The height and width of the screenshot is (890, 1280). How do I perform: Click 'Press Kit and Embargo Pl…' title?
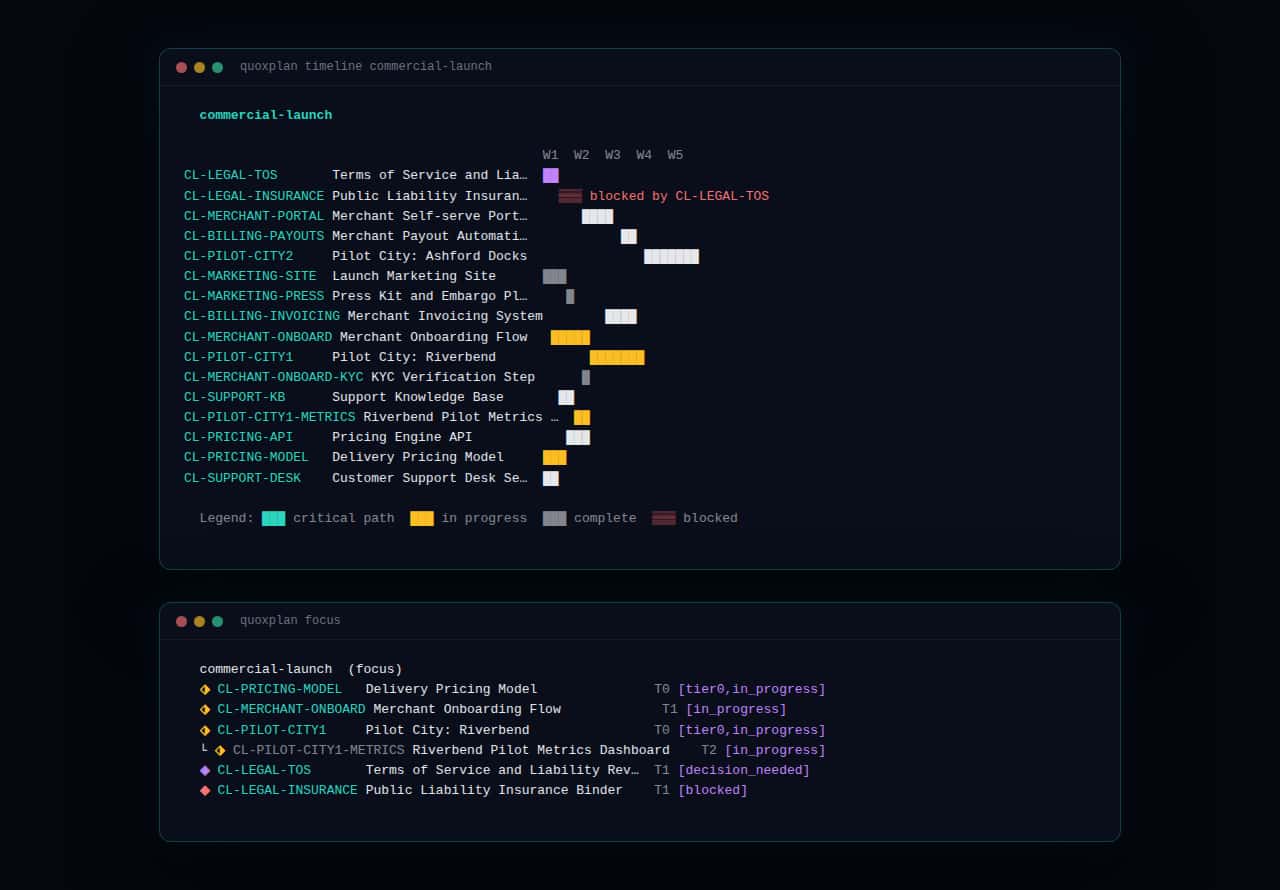coord(430,296)
